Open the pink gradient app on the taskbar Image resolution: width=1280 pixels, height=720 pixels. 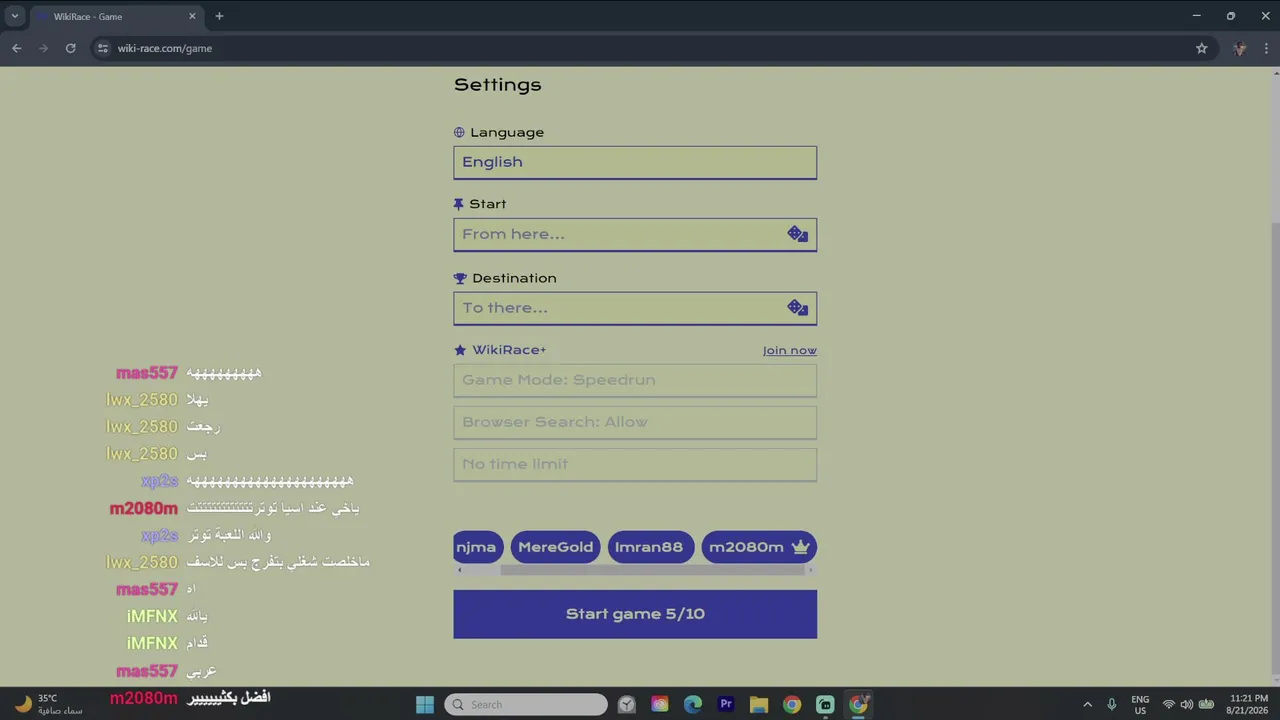pos(660,704)
